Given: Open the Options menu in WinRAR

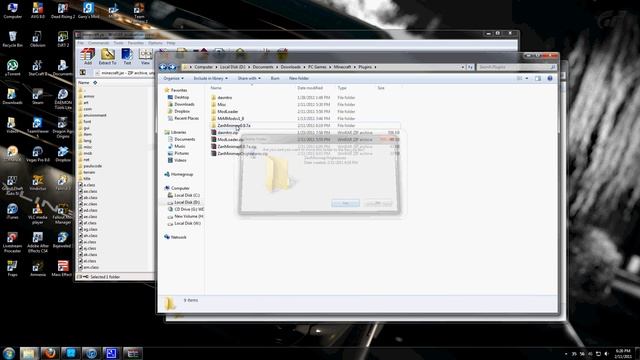Looking at the screenshot, I should (155, 43).
